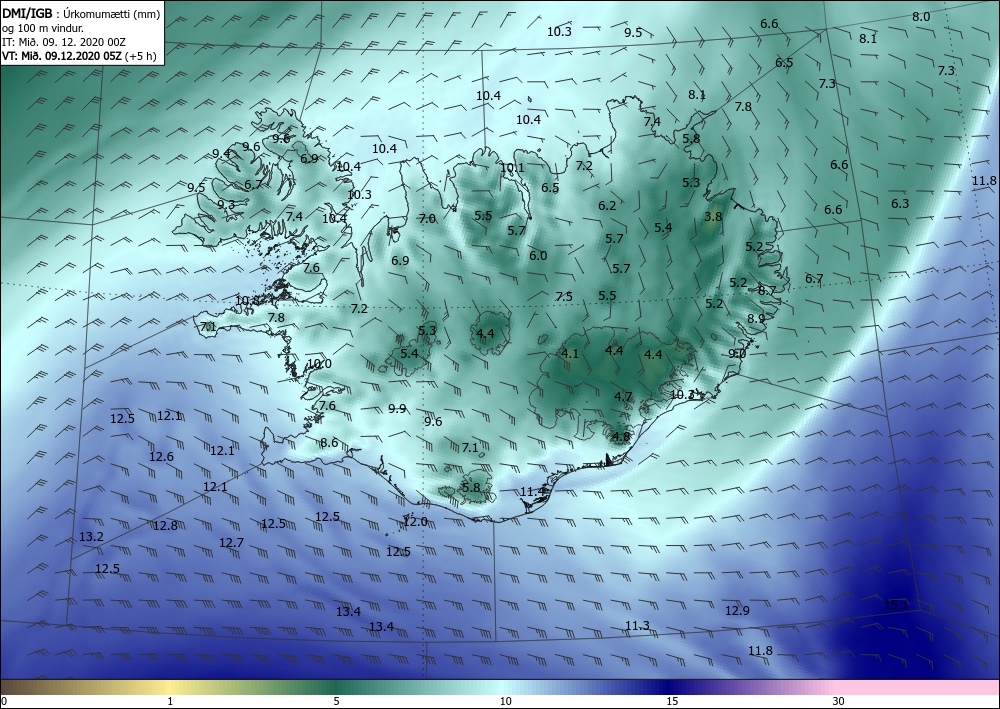
Task: Pick the 11.4 value label
Action: point(533,492)
